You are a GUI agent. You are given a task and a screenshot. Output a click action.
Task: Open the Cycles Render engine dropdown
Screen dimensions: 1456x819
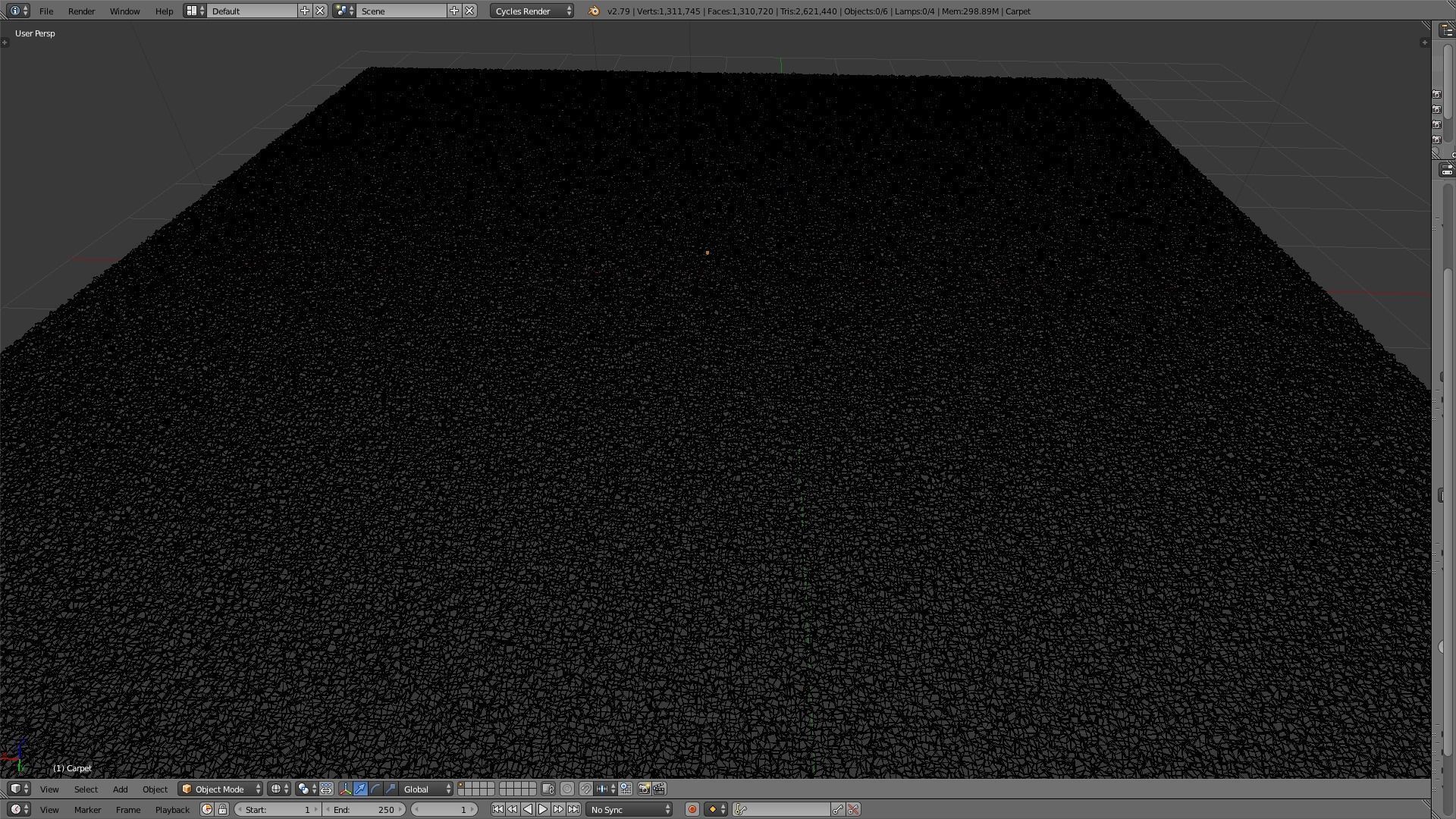click(532, 11)
